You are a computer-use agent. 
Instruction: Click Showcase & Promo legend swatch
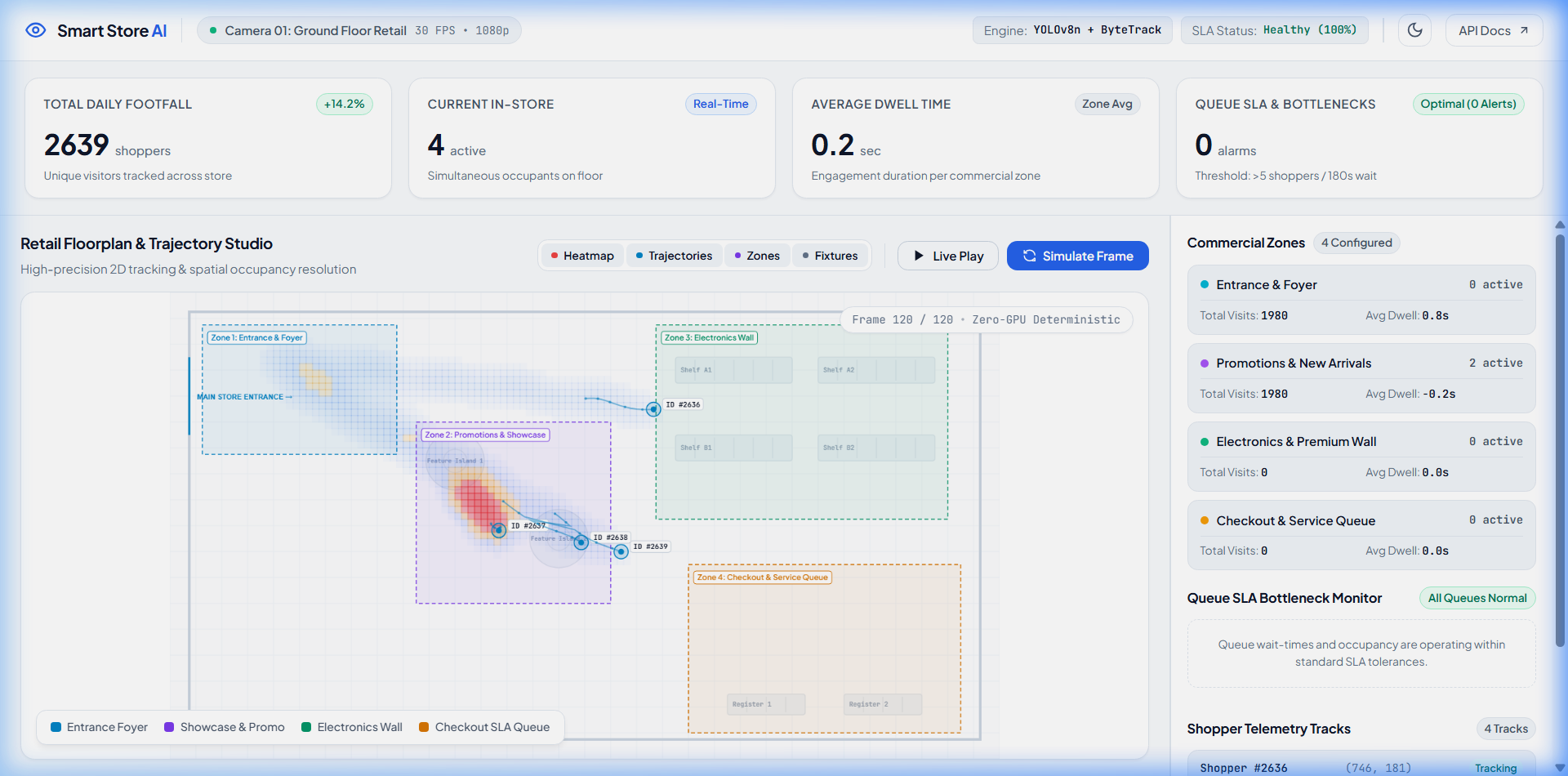point(169,727)
